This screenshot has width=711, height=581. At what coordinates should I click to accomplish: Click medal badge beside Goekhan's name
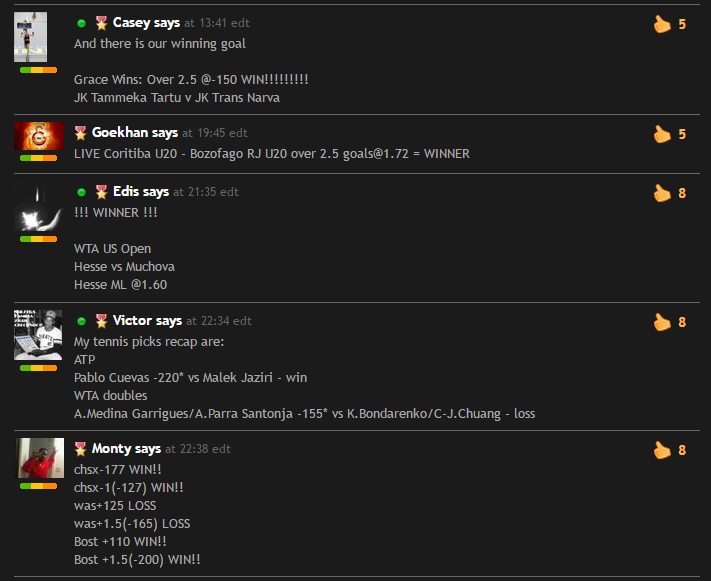point(80,133)
